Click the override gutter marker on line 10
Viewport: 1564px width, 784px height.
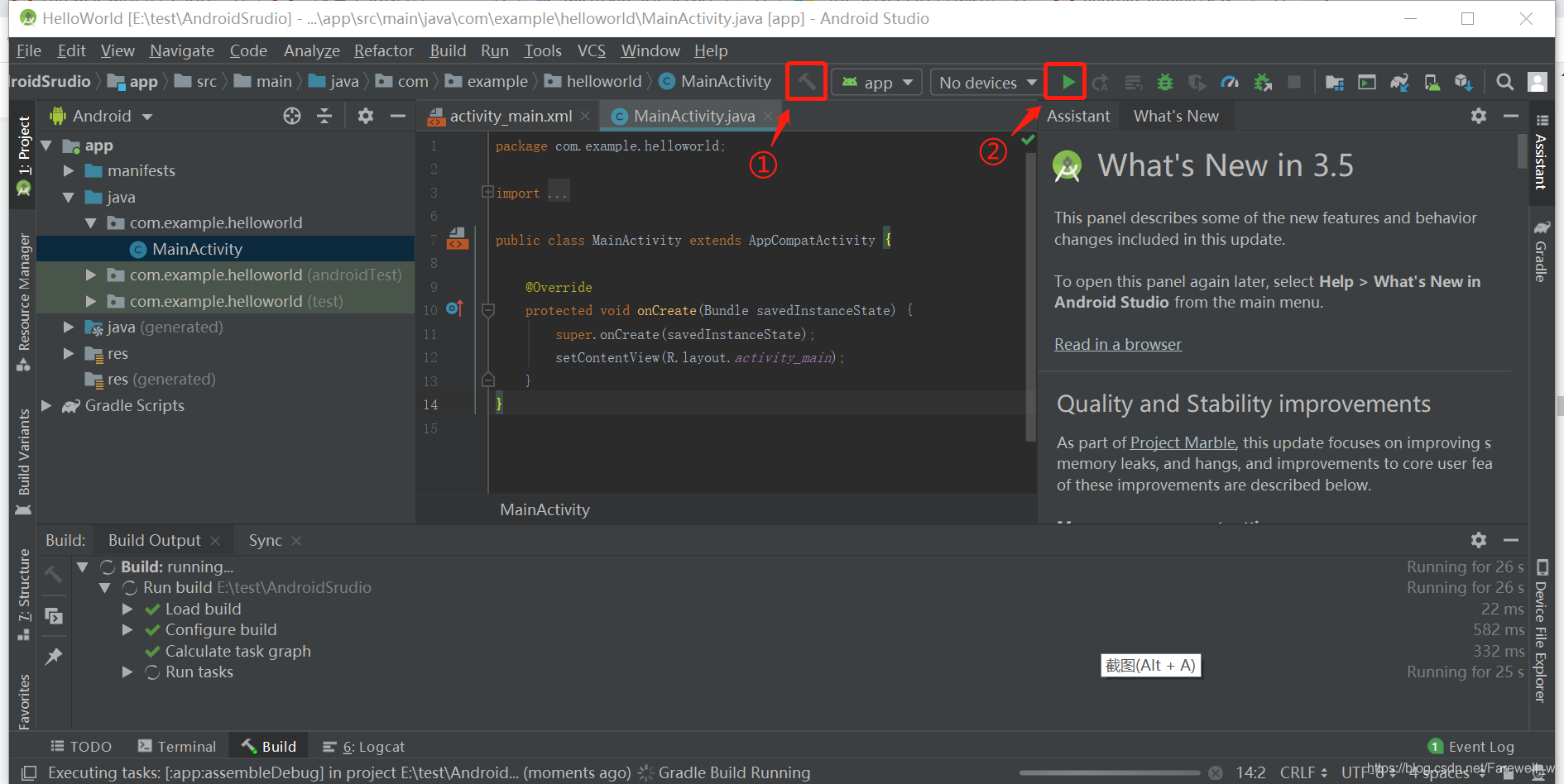coord(454,308)
